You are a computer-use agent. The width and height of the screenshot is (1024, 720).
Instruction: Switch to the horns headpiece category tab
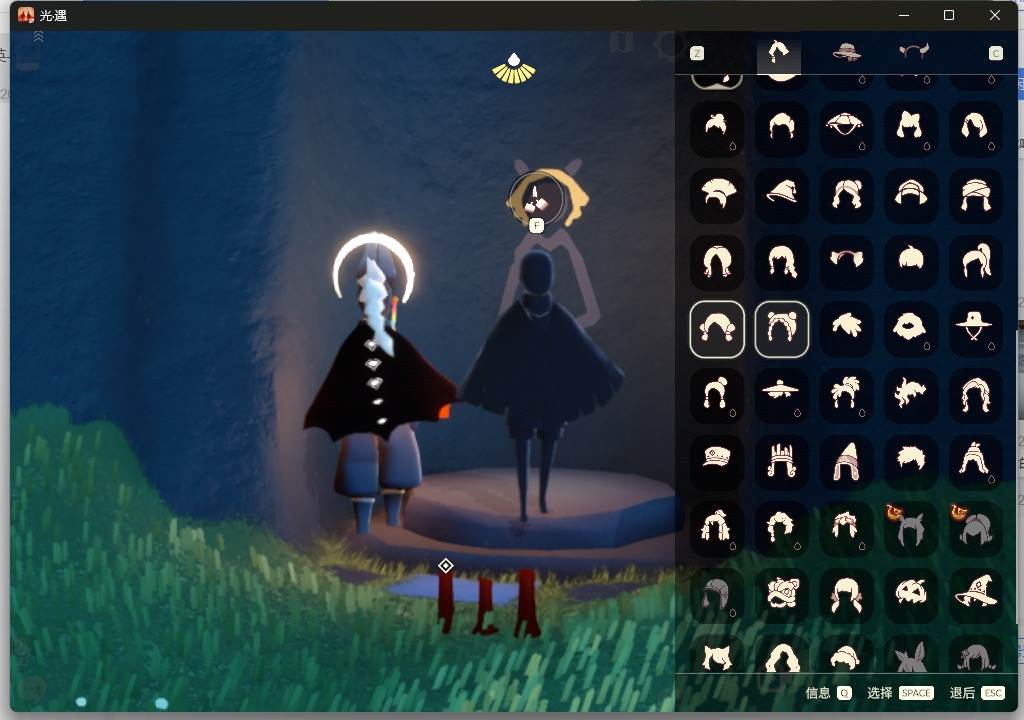coord(913,51)
